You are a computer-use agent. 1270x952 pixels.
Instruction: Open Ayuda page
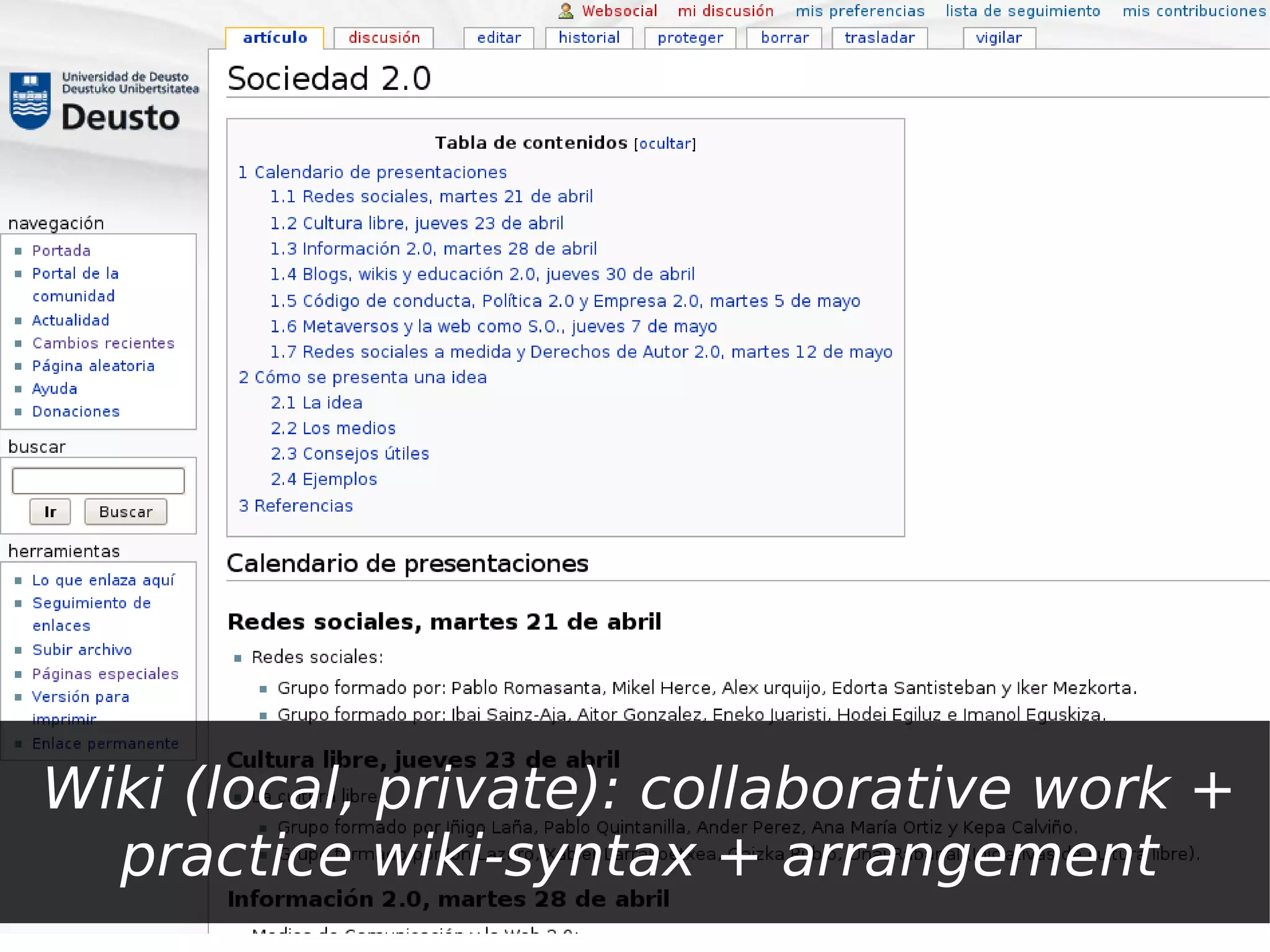[x=55, y=389]
